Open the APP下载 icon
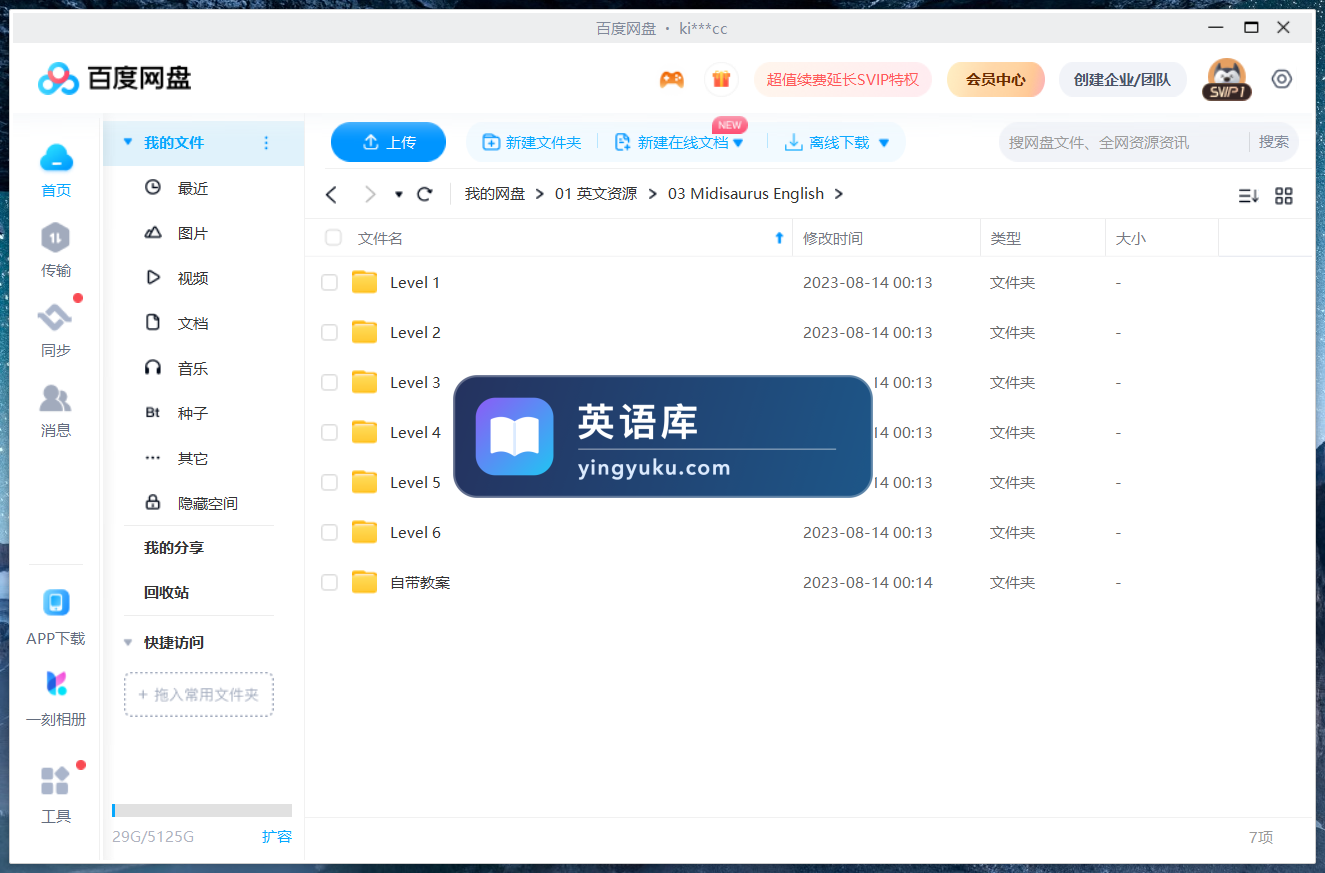The width and height of the screenshot is (1325, 873). [56, 603]
